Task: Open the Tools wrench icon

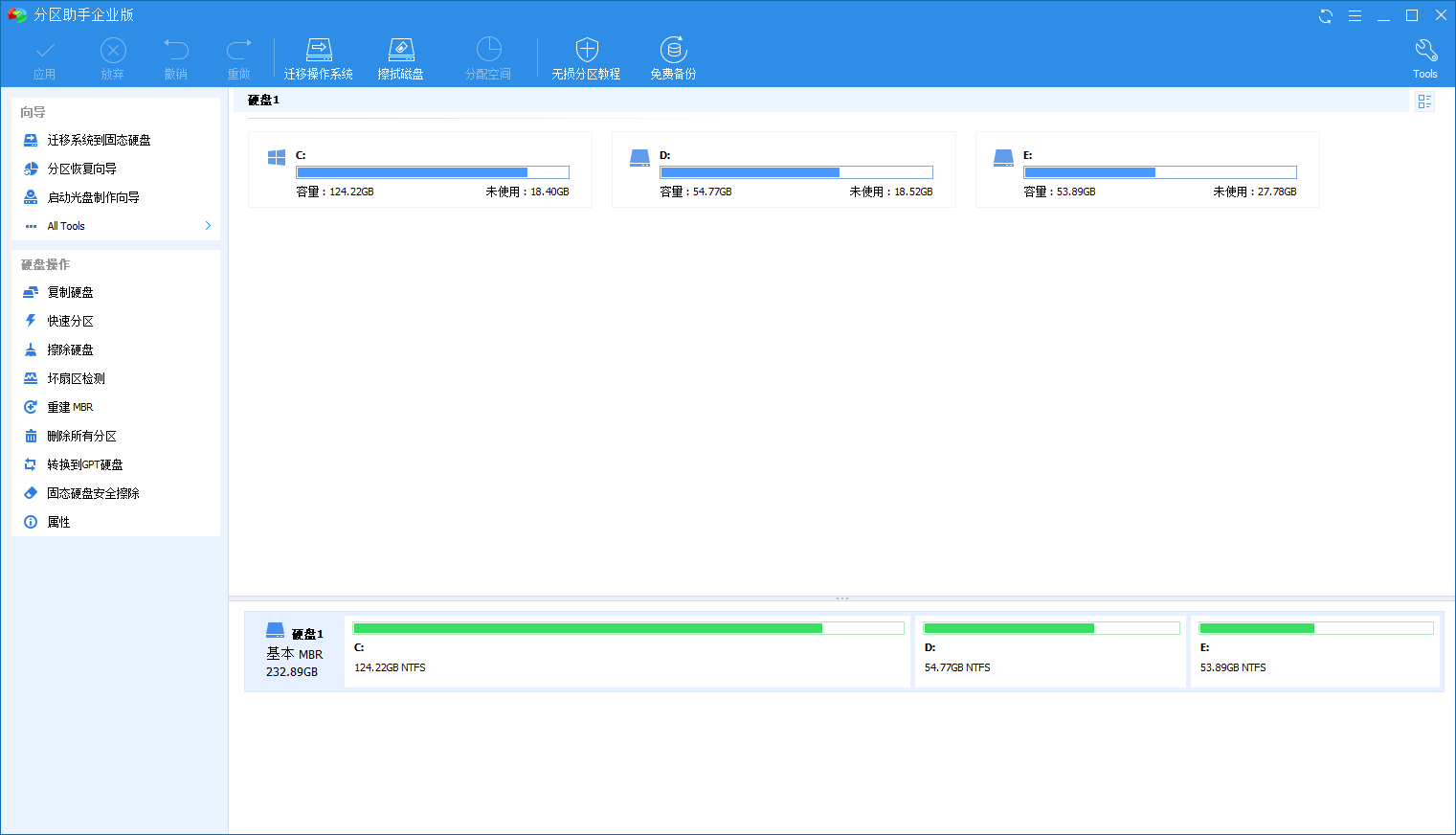Action: [x=1425, y=58]
